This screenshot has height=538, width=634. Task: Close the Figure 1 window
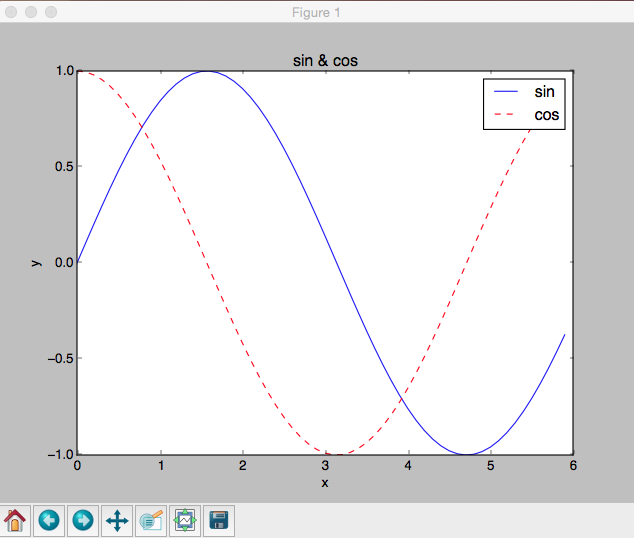point(11,12)
